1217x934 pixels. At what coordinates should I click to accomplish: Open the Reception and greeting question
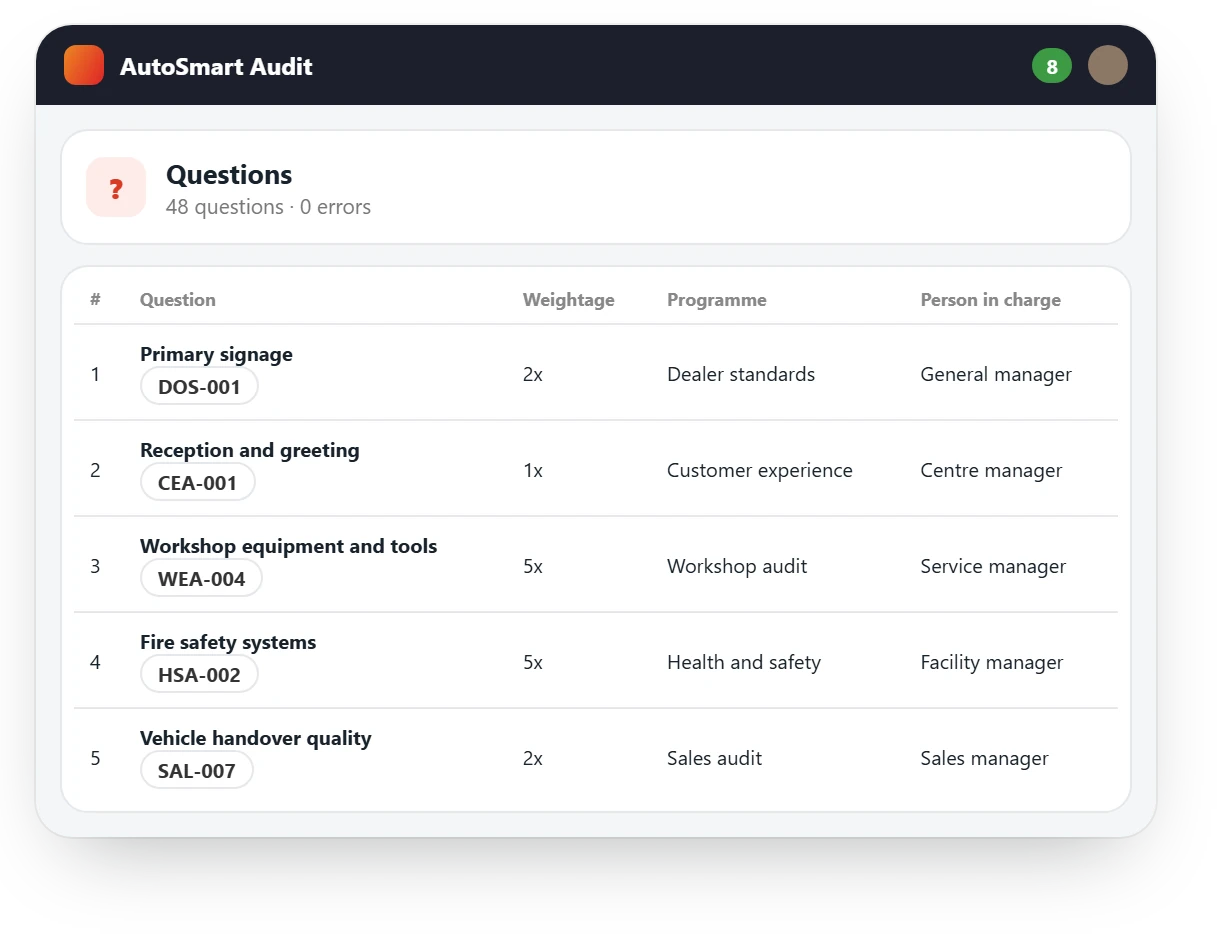[x=249, y=450]
